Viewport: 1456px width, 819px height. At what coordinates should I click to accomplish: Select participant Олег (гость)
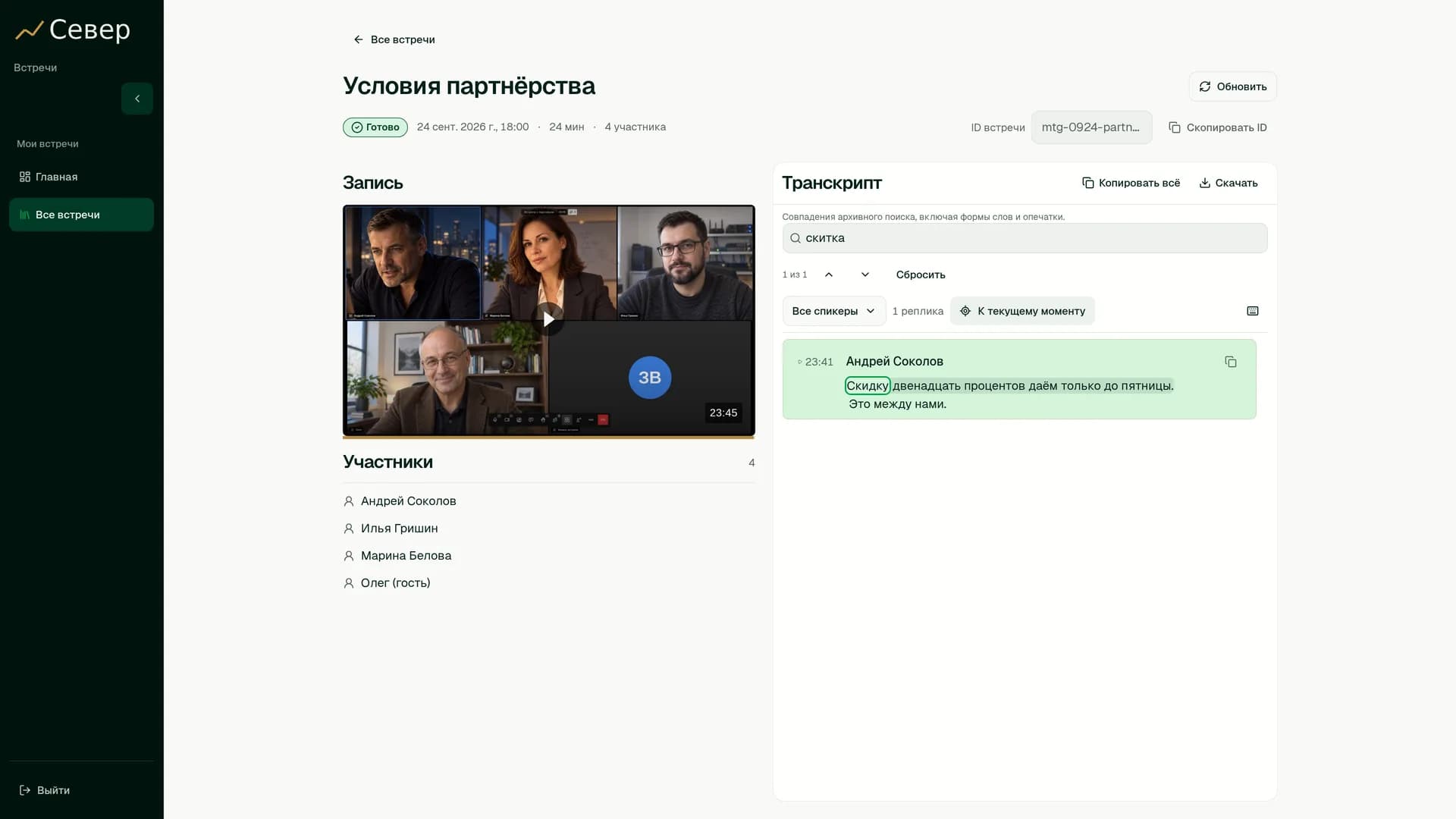pos(387,583)
